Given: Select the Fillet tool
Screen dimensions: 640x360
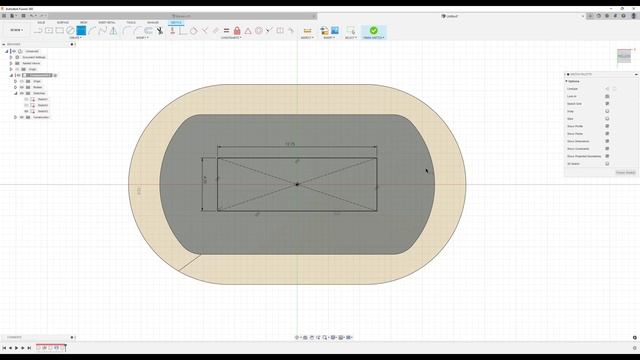Looking at the screenshot, I should [x=127, y=31].
